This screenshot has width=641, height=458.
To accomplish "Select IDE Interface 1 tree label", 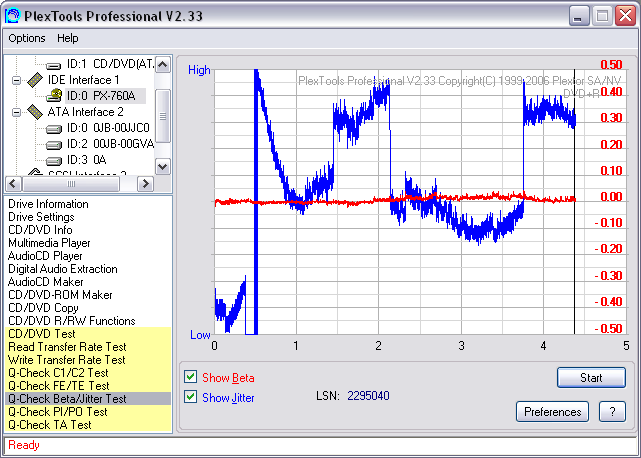I will [x=83, y=80].
